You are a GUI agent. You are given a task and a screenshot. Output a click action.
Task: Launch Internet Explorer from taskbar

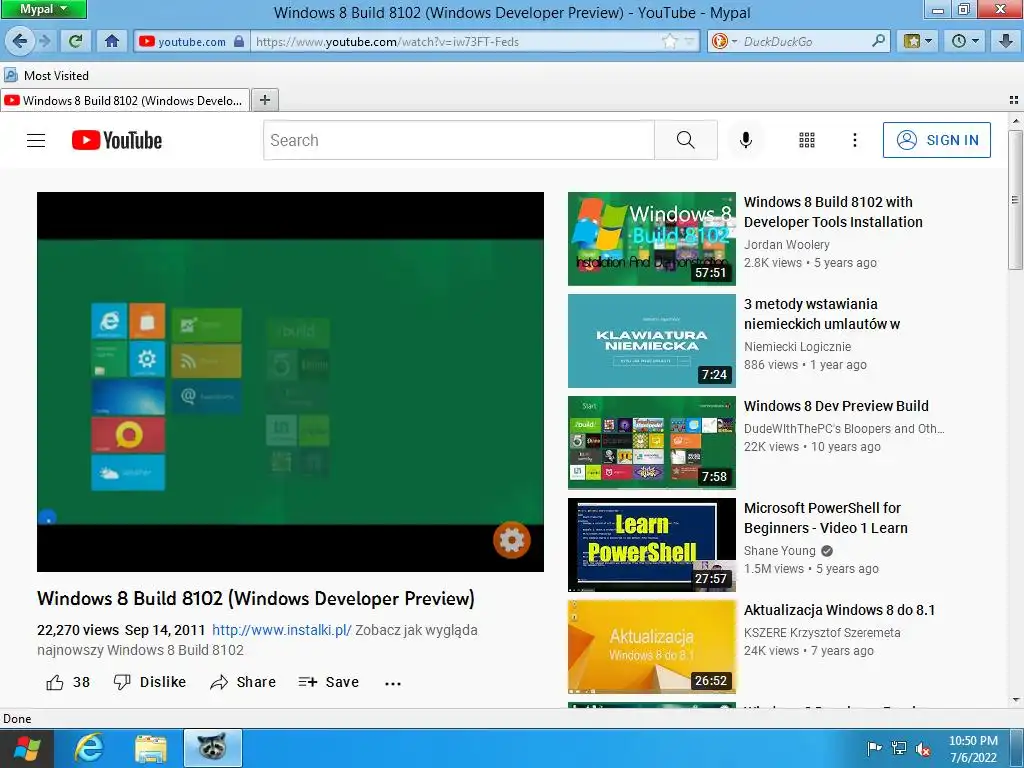coord(89,748)
